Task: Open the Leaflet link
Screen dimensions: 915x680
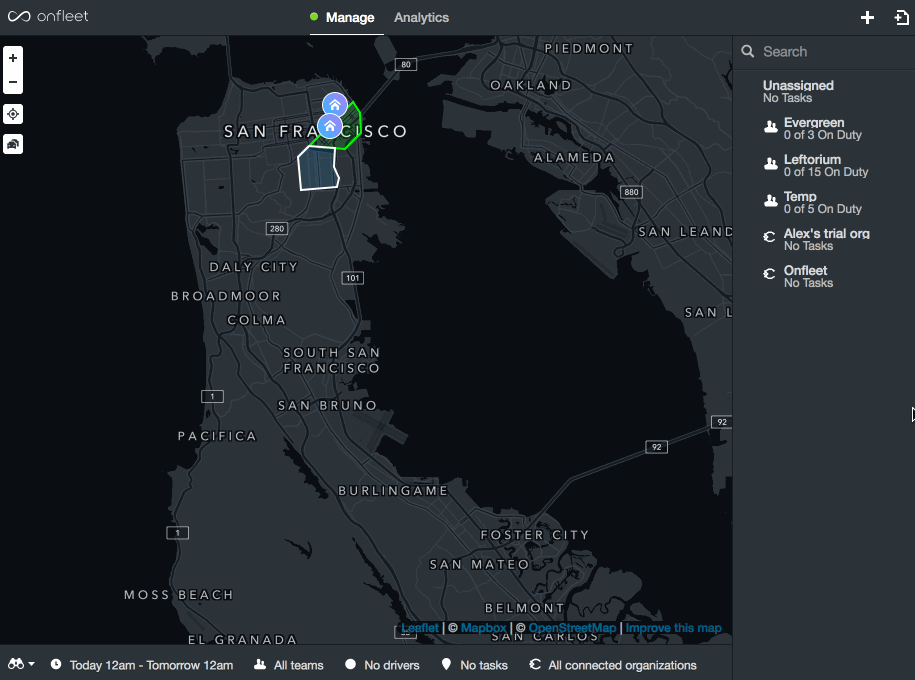Action: click(x=420, y=628)
